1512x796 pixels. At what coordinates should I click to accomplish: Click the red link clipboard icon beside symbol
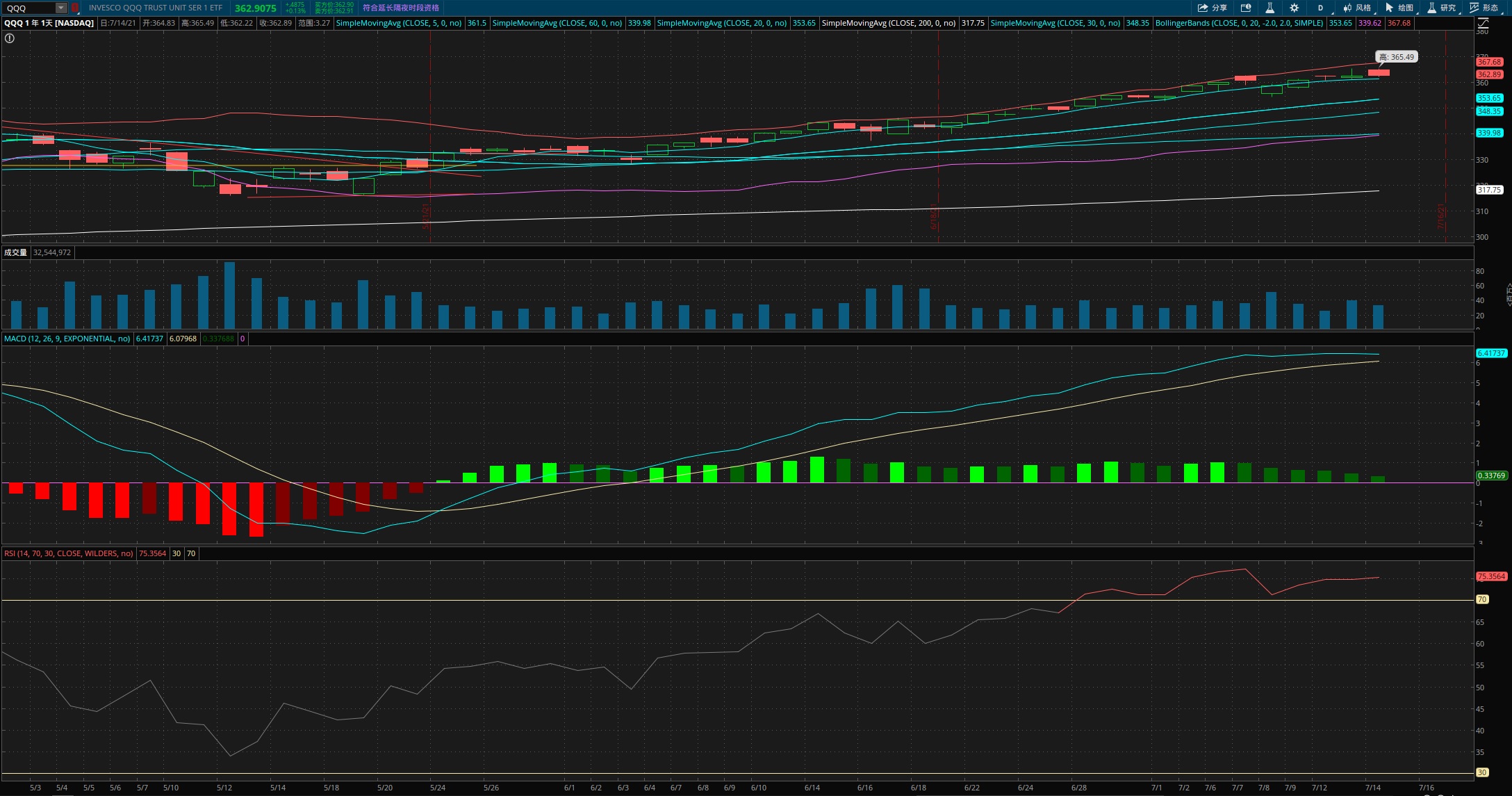point(75,8)
